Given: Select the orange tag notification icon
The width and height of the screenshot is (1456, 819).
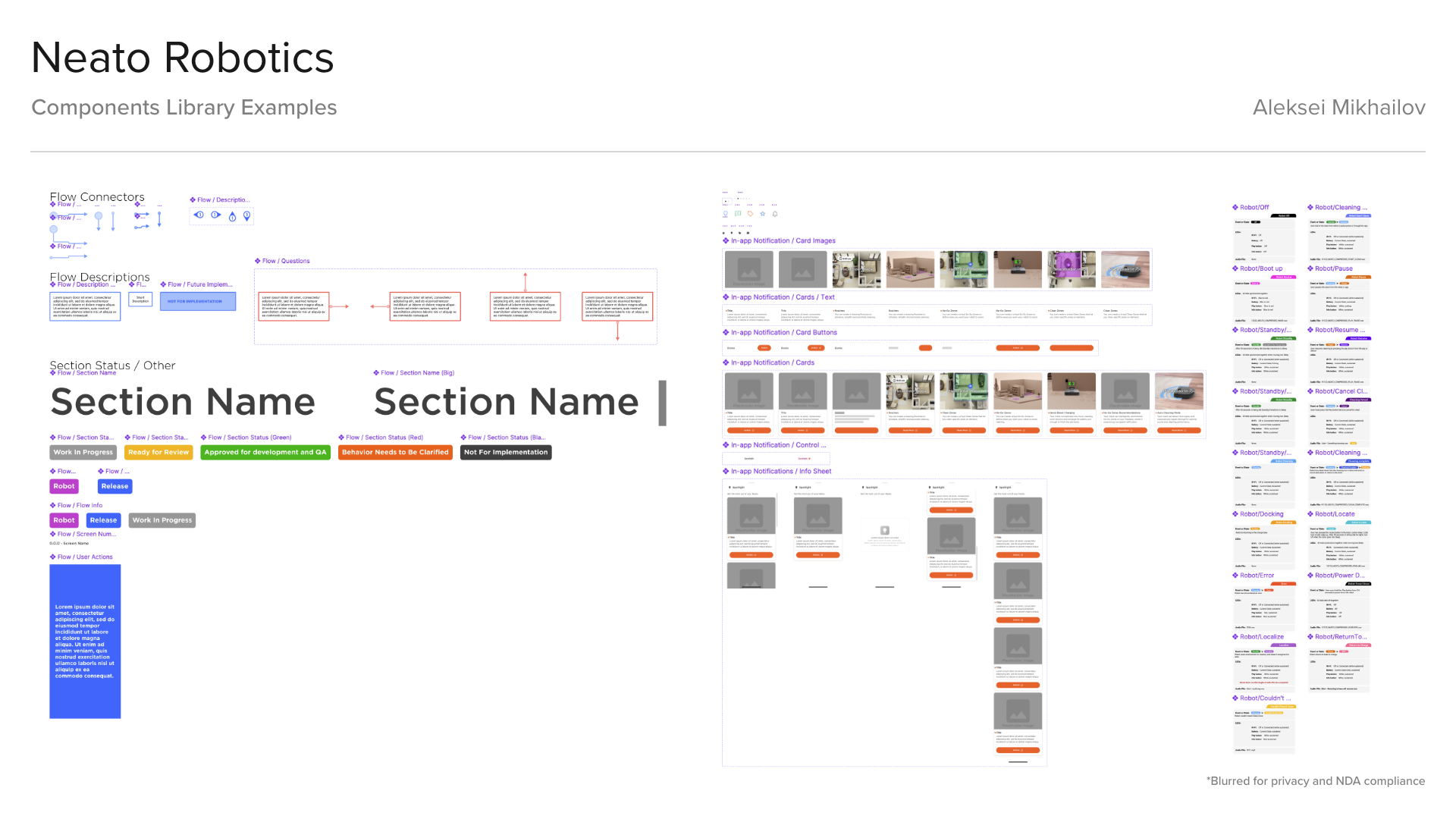Looking at the screenshot, I should click(x=750, y=214).
